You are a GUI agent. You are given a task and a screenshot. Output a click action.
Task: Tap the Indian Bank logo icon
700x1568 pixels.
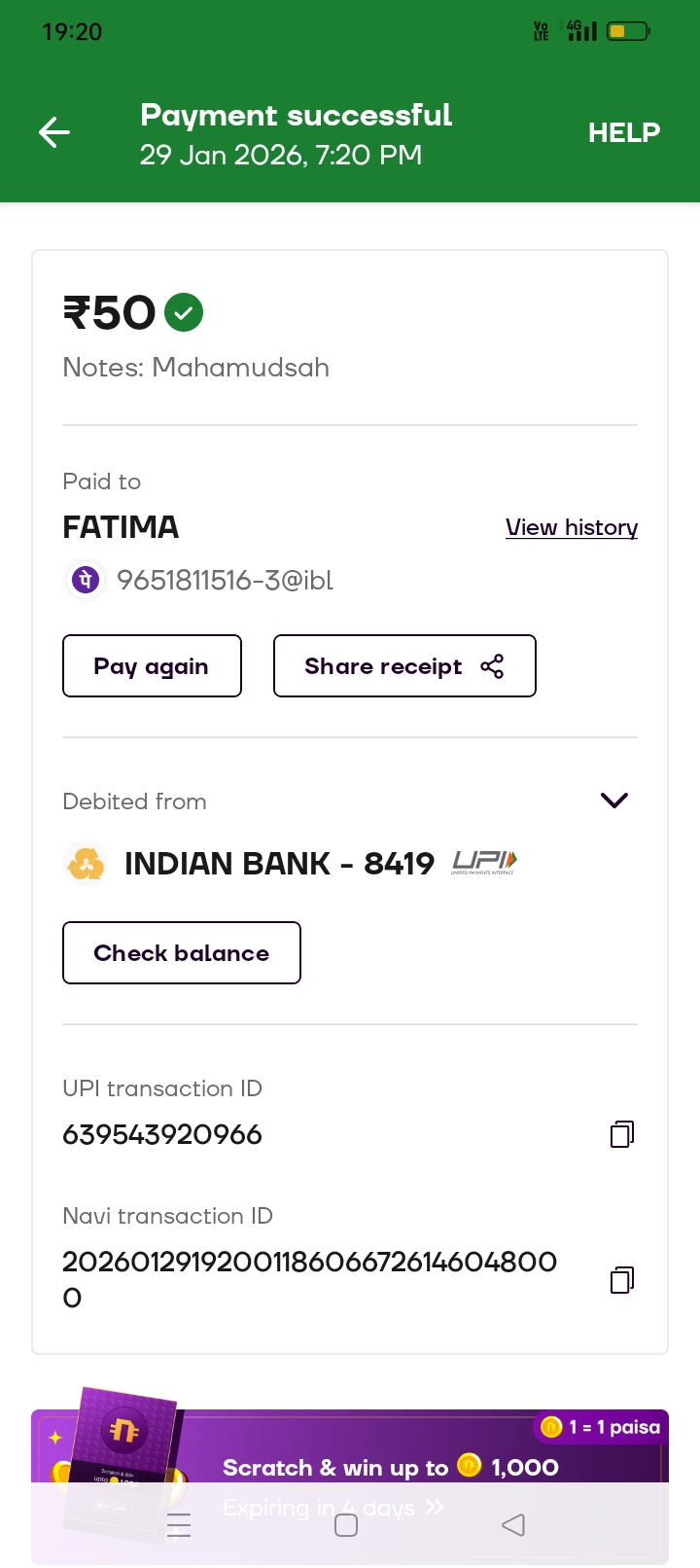pos(86,863)
